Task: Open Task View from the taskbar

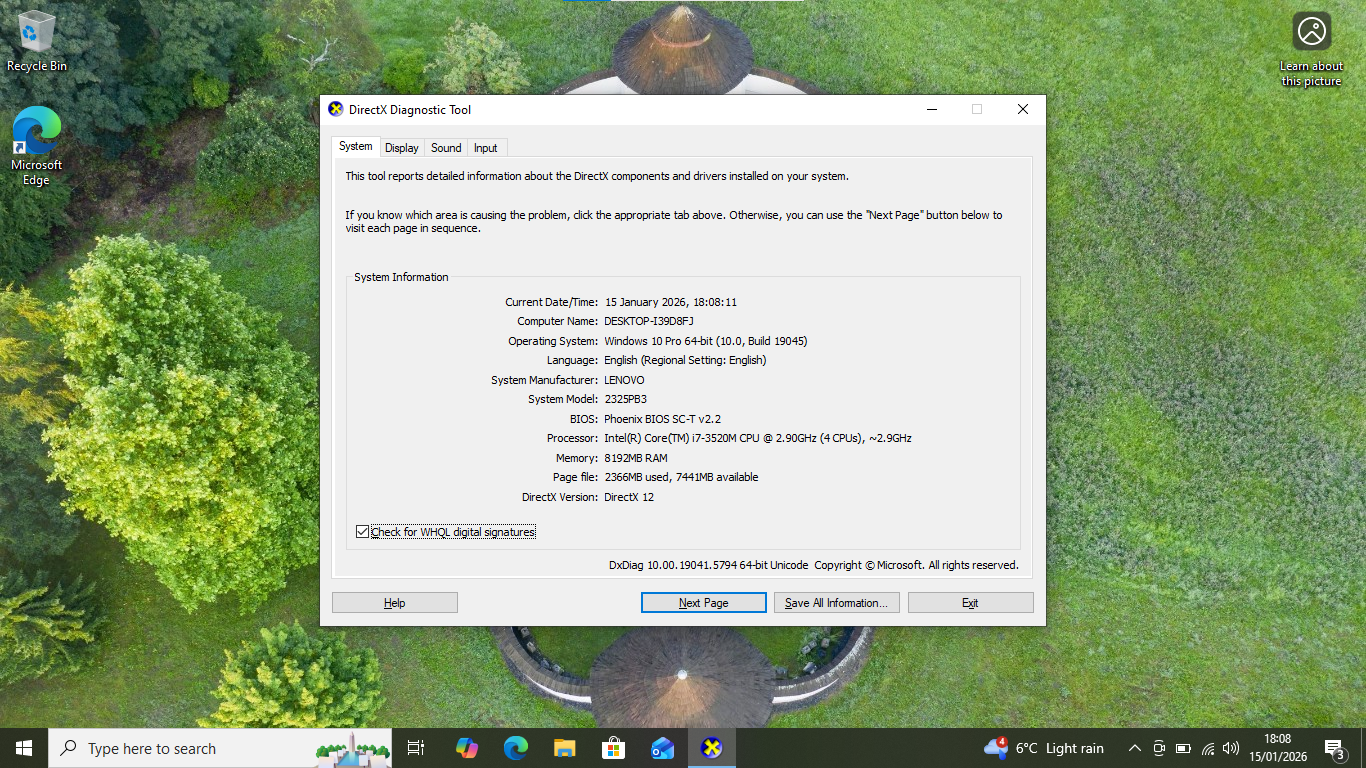Action: [x=416, y=748]
